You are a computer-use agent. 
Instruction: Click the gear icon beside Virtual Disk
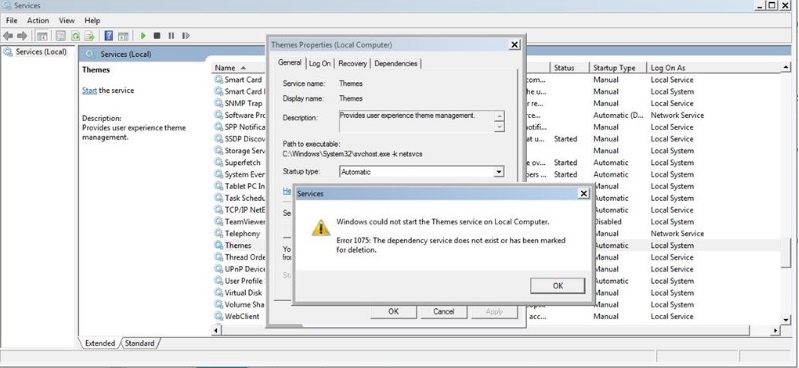219,293
